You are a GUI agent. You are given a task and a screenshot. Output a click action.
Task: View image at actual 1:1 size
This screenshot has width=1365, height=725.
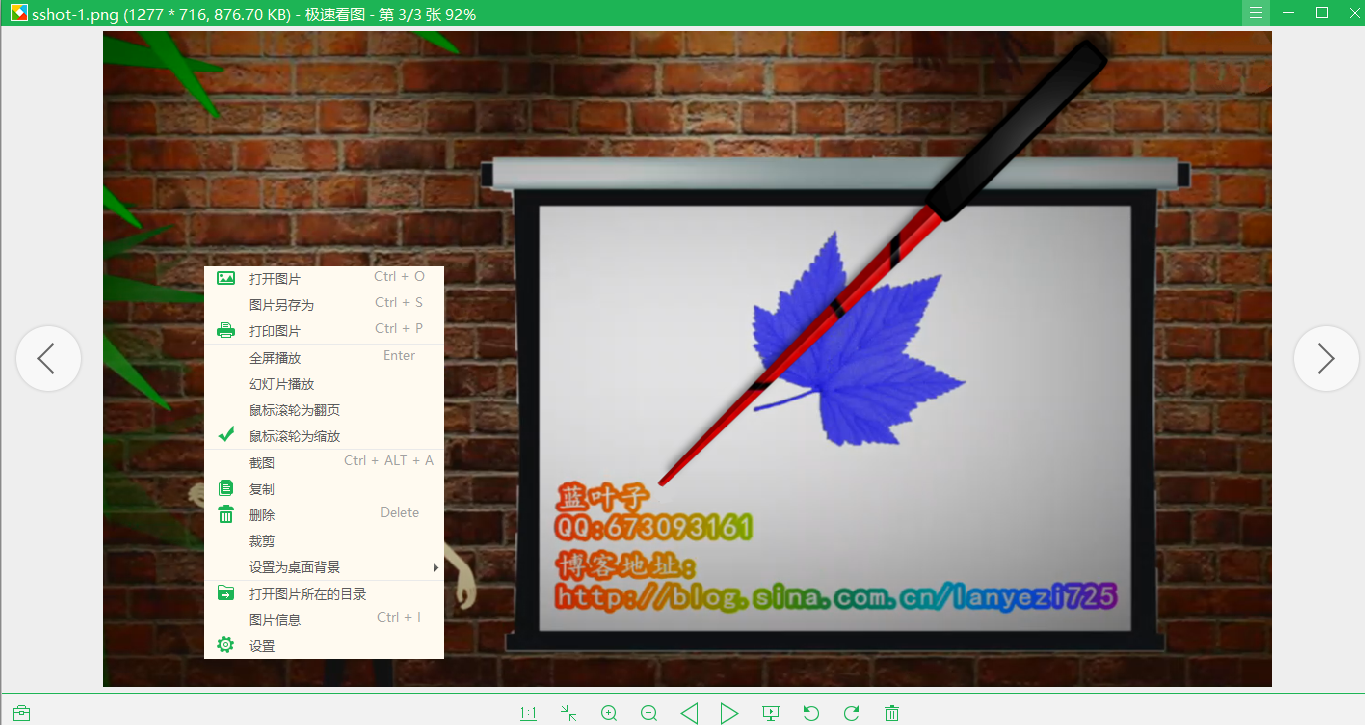click(528, 713)
